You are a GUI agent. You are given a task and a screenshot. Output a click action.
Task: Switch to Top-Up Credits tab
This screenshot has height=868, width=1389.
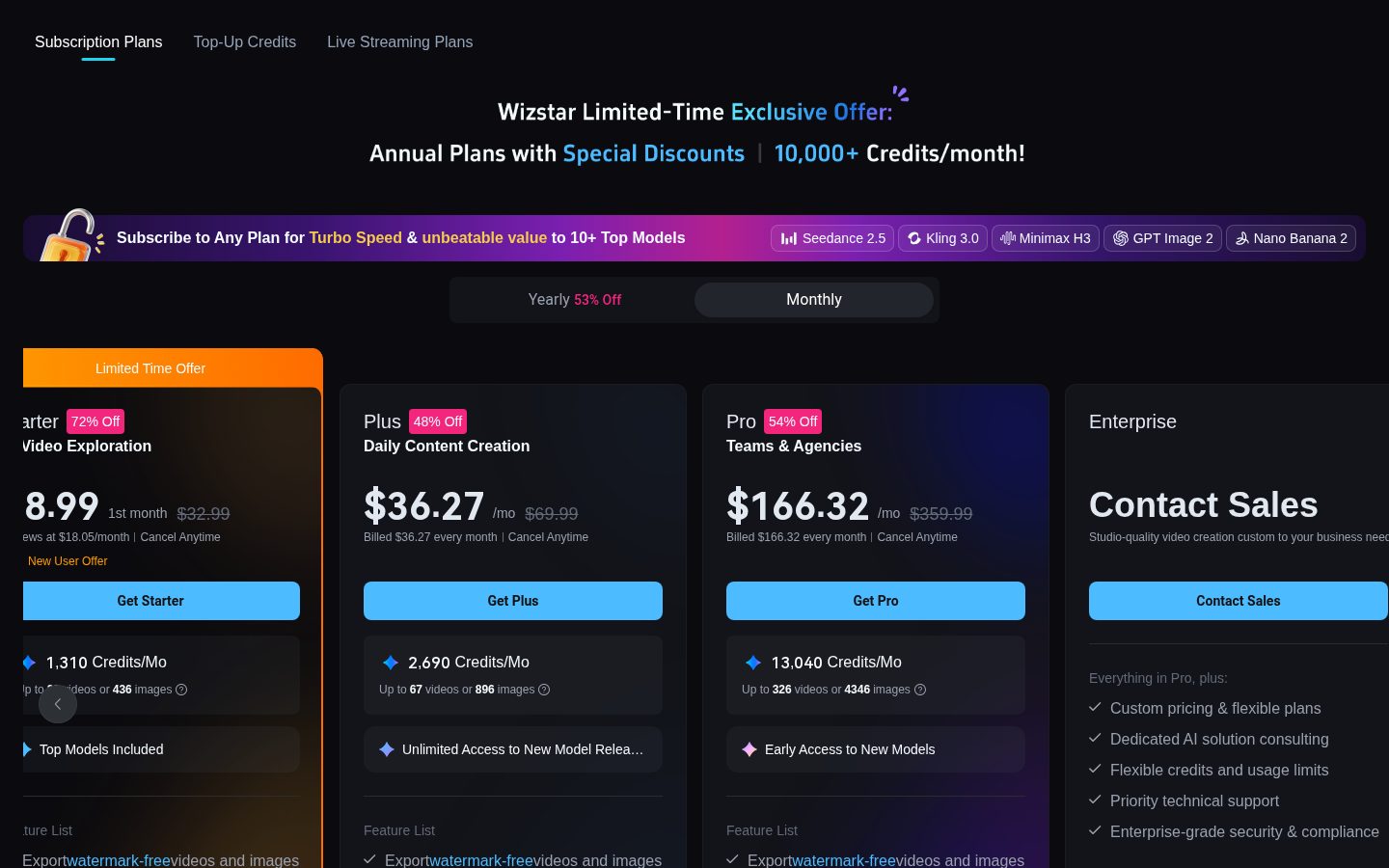245,42
